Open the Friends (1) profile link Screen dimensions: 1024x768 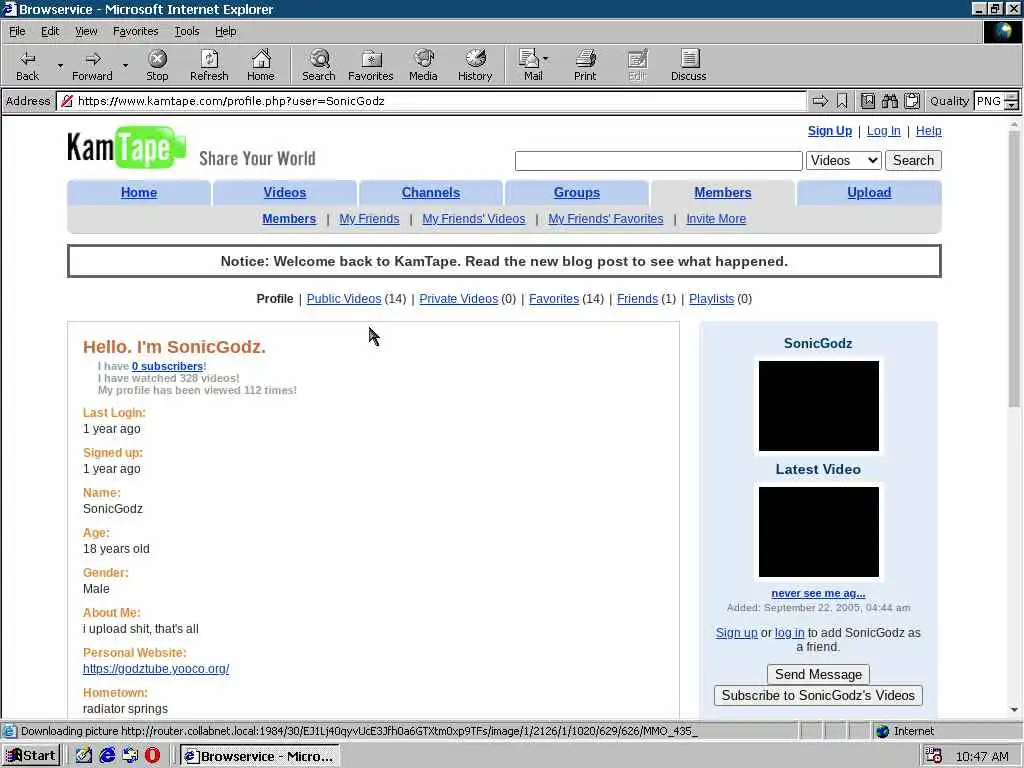pyautogui.click(x=637, y=298)
